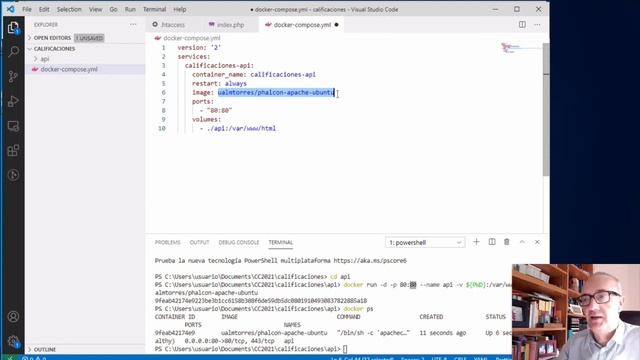This screenshot has width=640, height=360.
Task: Click the selected 'ualmtorres/phalcon-apache-ubuntu' text
Action: (x=276, y=93)
